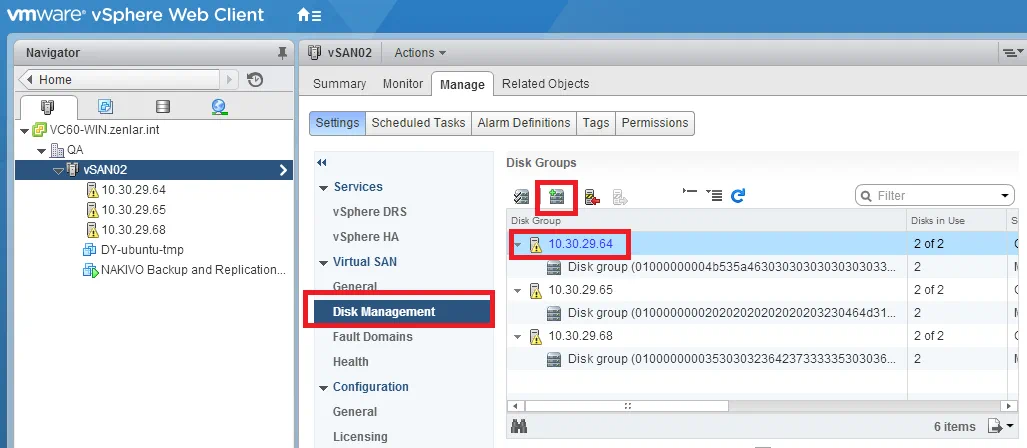Pin the Navigator panel
Viewport: 1027px width, 448px height.
(282, 53)
